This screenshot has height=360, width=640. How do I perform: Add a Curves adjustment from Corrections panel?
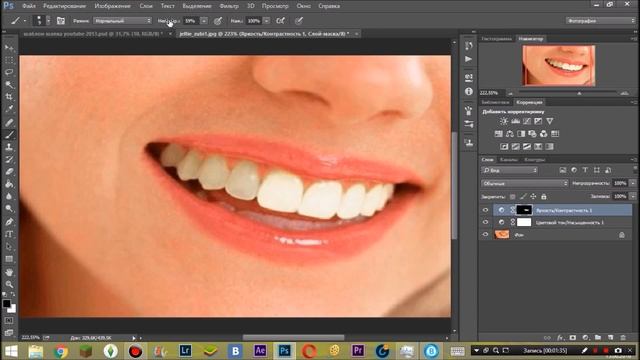[527, 121]
